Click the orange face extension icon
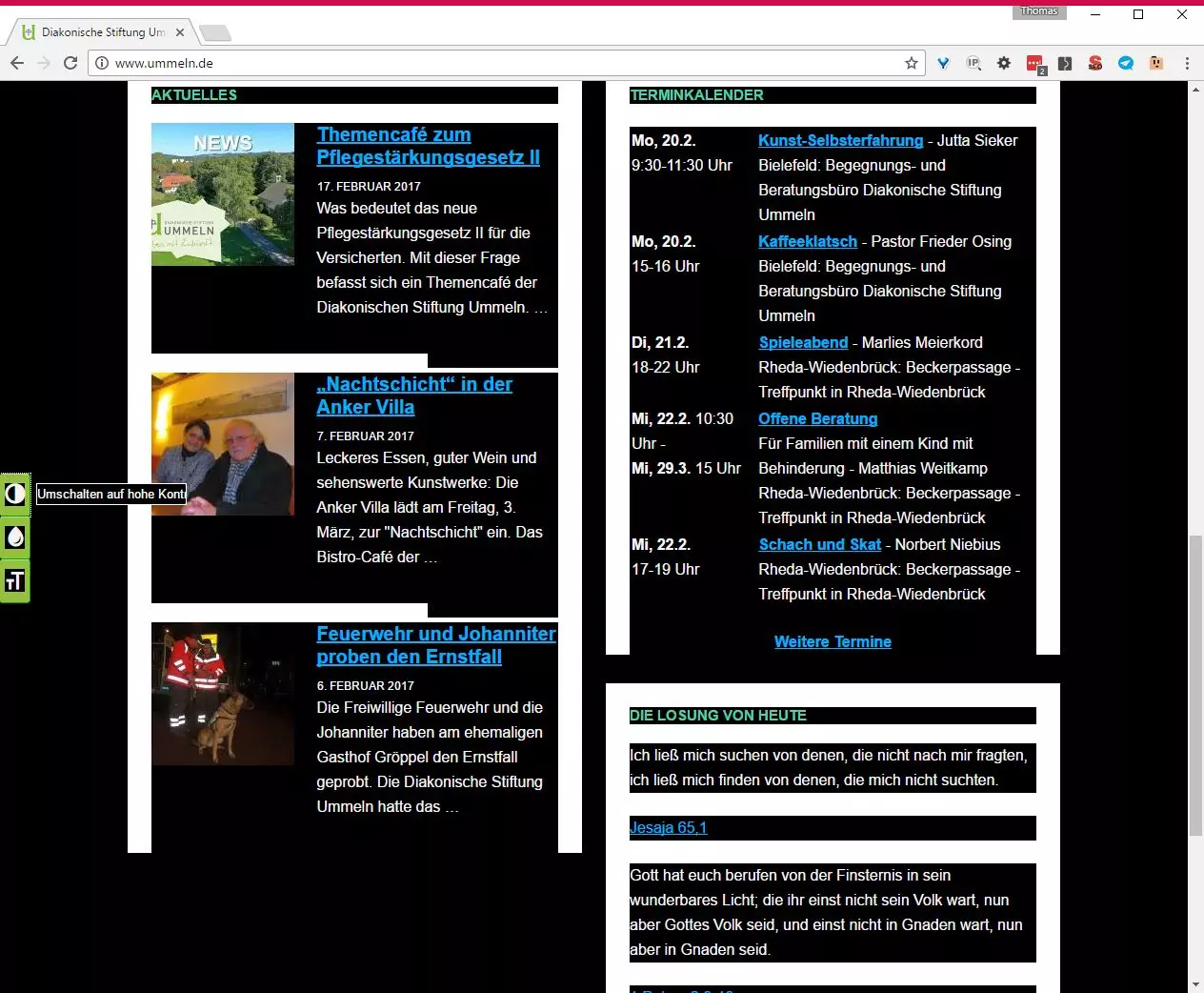Image resolution: width=1204 pixels, height=993 pixels. tap(1156, 63)
